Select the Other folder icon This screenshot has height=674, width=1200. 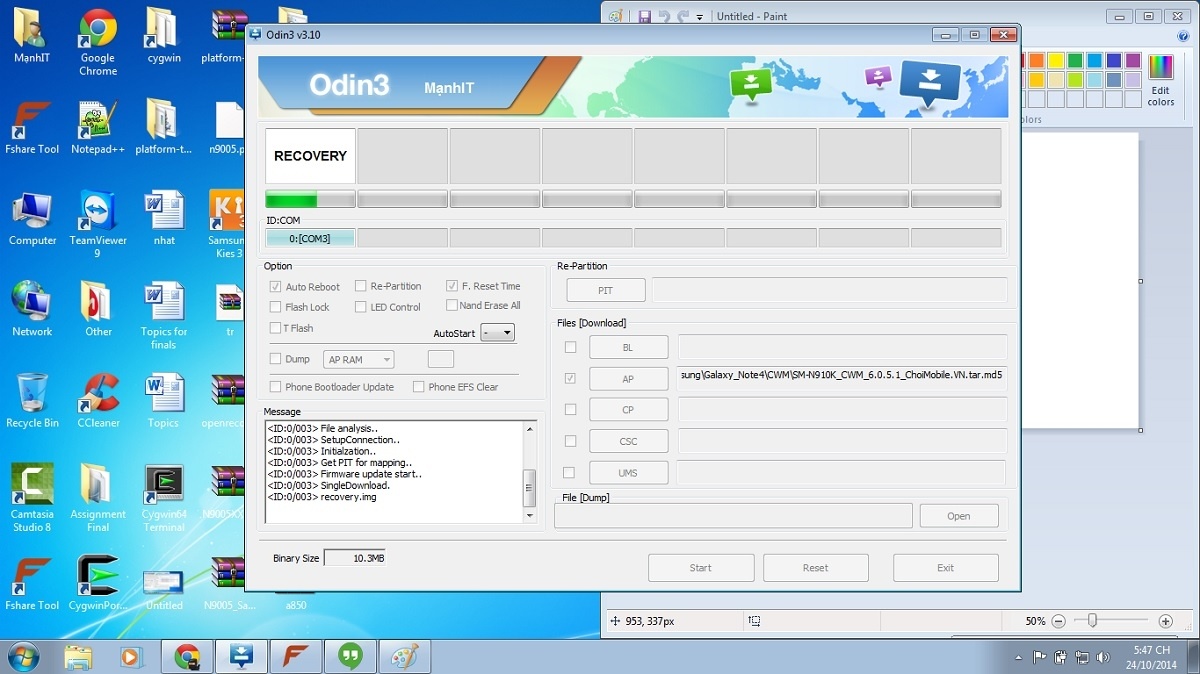click(98, 309)
